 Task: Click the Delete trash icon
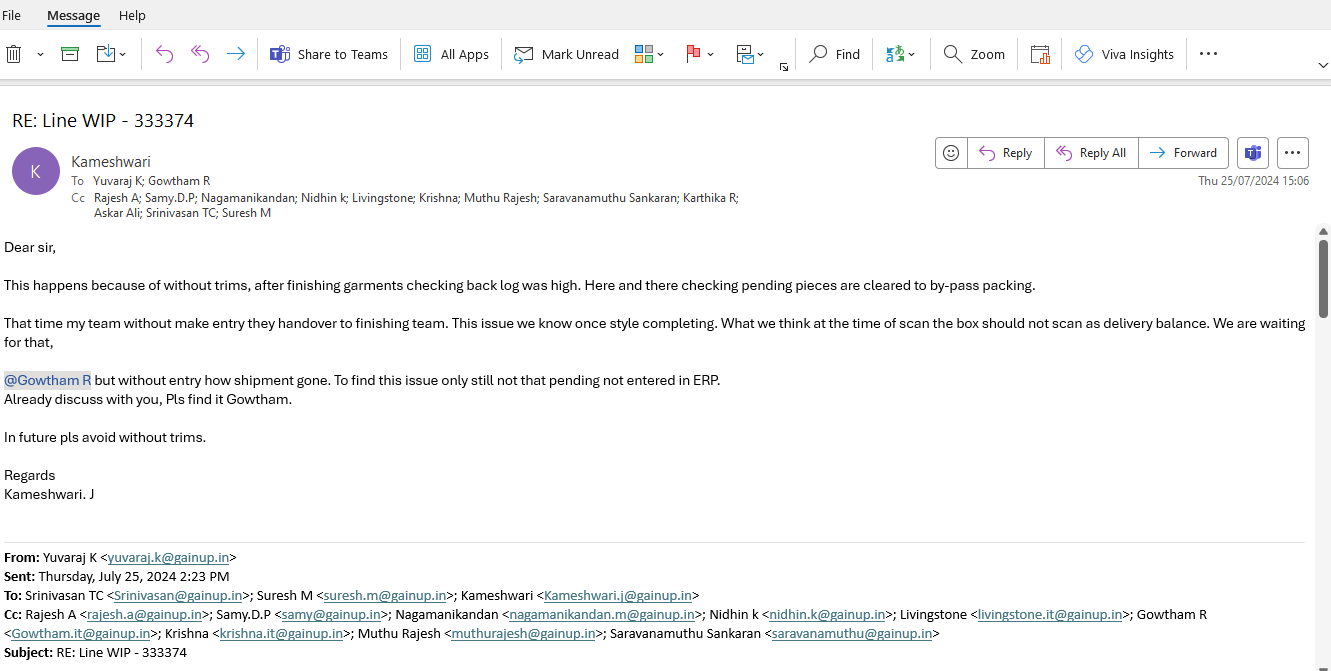tap(14, 54)
